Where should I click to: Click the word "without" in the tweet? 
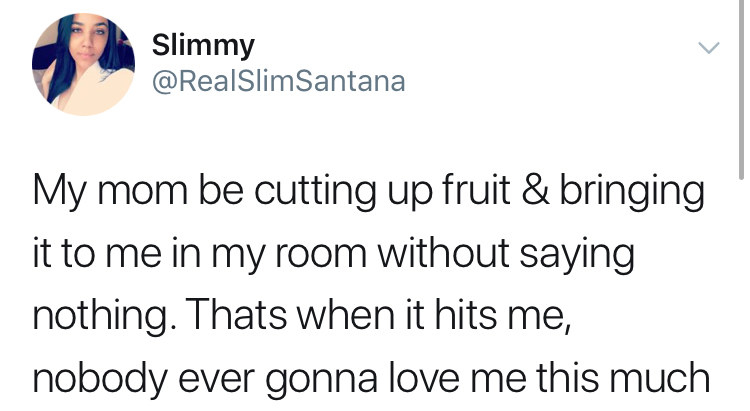[443, 253]
